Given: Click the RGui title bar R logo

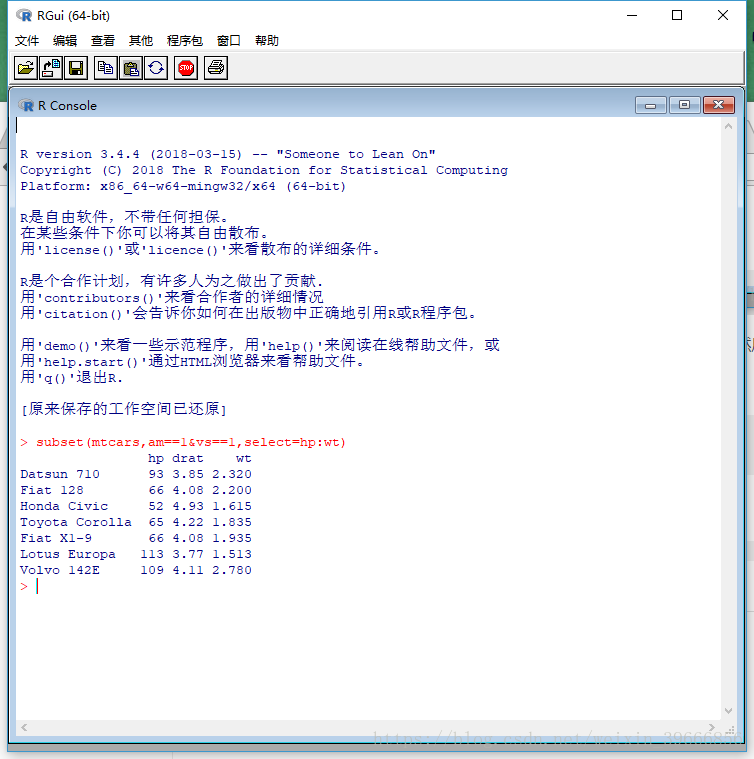Looking at the screenshot, I should pos(24,15).
